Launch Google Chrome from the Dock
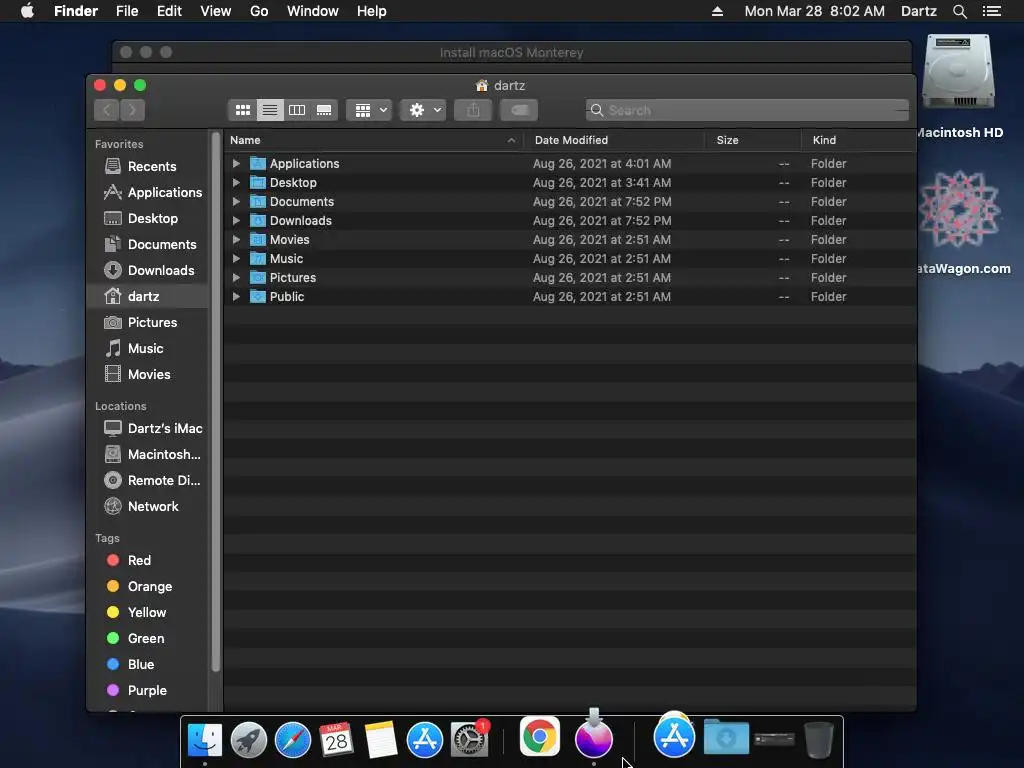Screen dimensions: 1024x768 539,737
